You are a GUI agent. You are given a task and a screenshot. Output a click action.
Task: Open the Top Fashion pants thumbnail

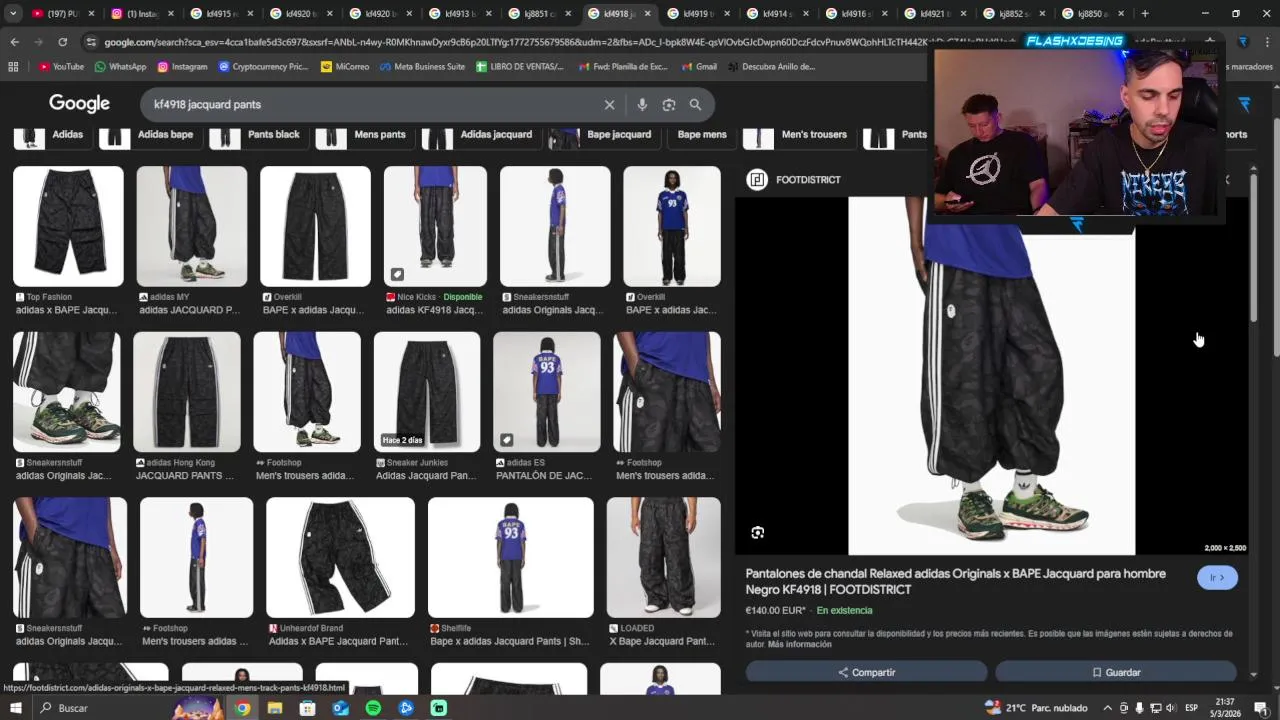68,226
